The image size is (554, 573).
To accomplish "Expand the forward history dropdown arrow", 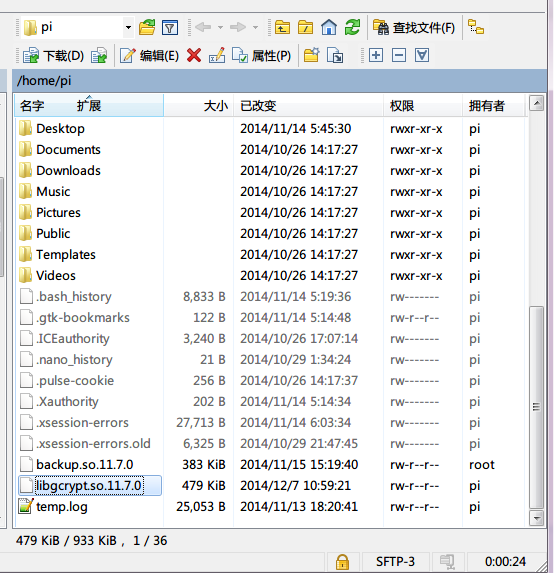I will pyautogui.click(x=255, y=27).
